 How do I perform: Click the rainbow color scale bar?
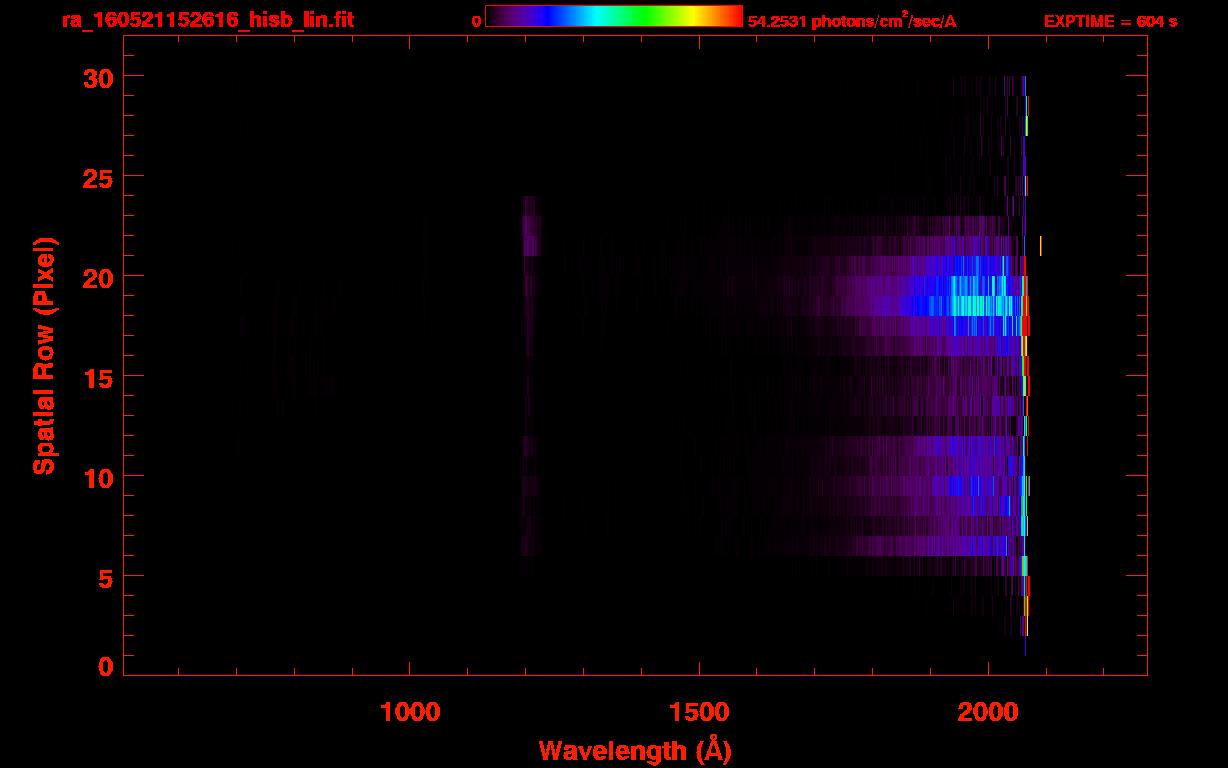click(x=614, y=16)
